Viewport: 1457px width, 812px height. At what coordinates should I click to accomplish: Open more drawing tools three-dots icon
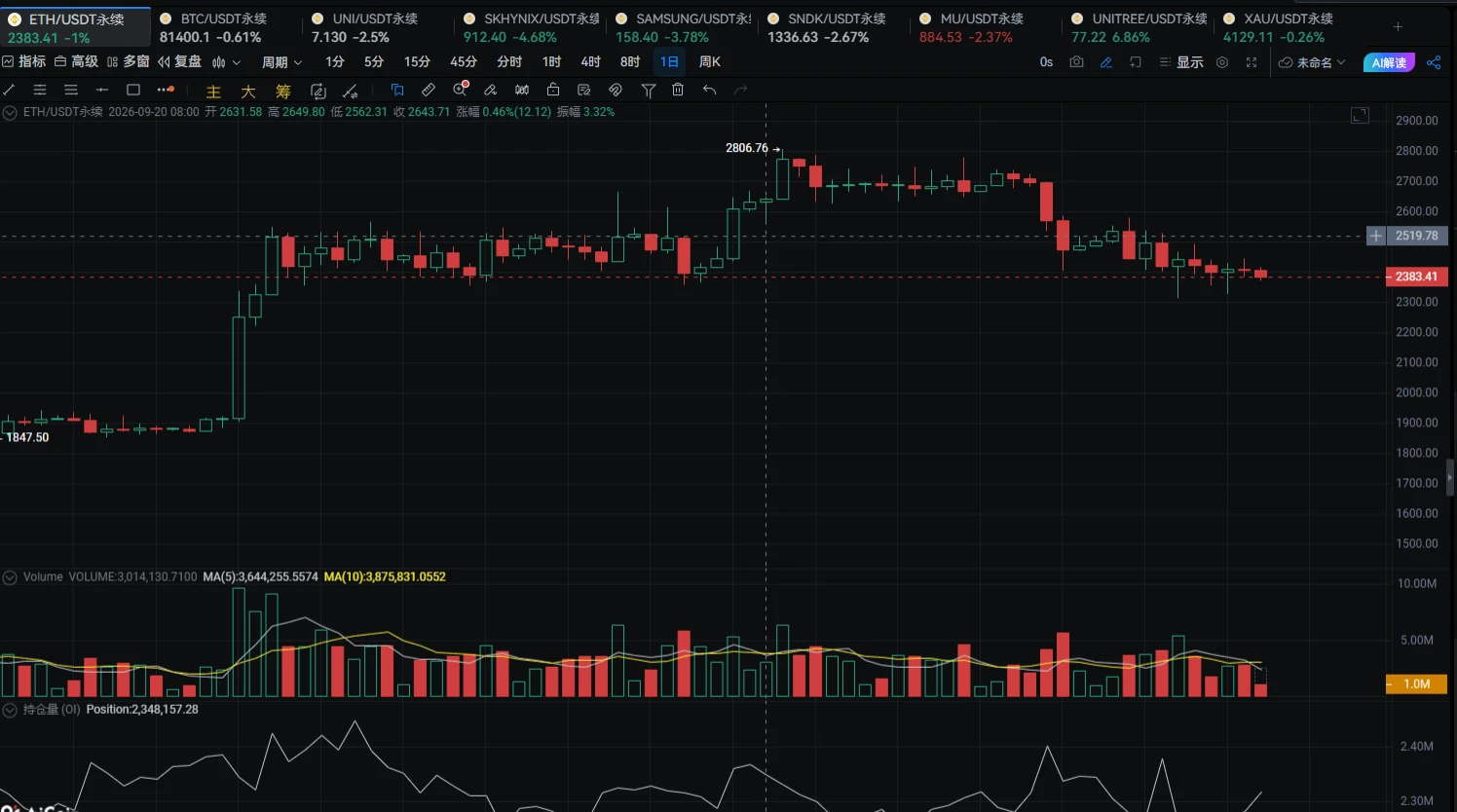[165, 90]
